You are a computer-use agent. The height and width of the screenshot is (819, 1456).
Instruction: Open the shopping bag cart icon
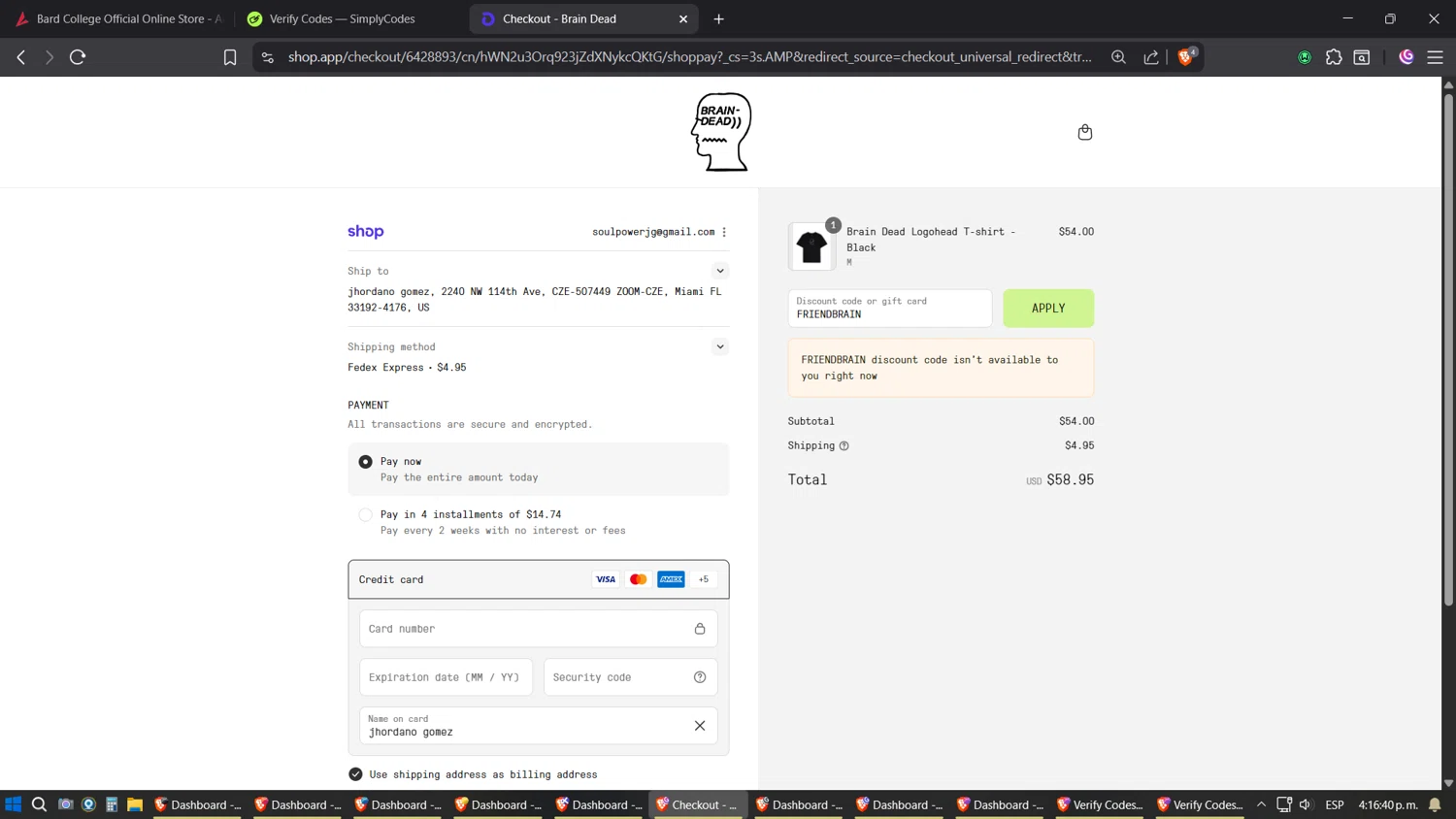[x=1085, y=132]
